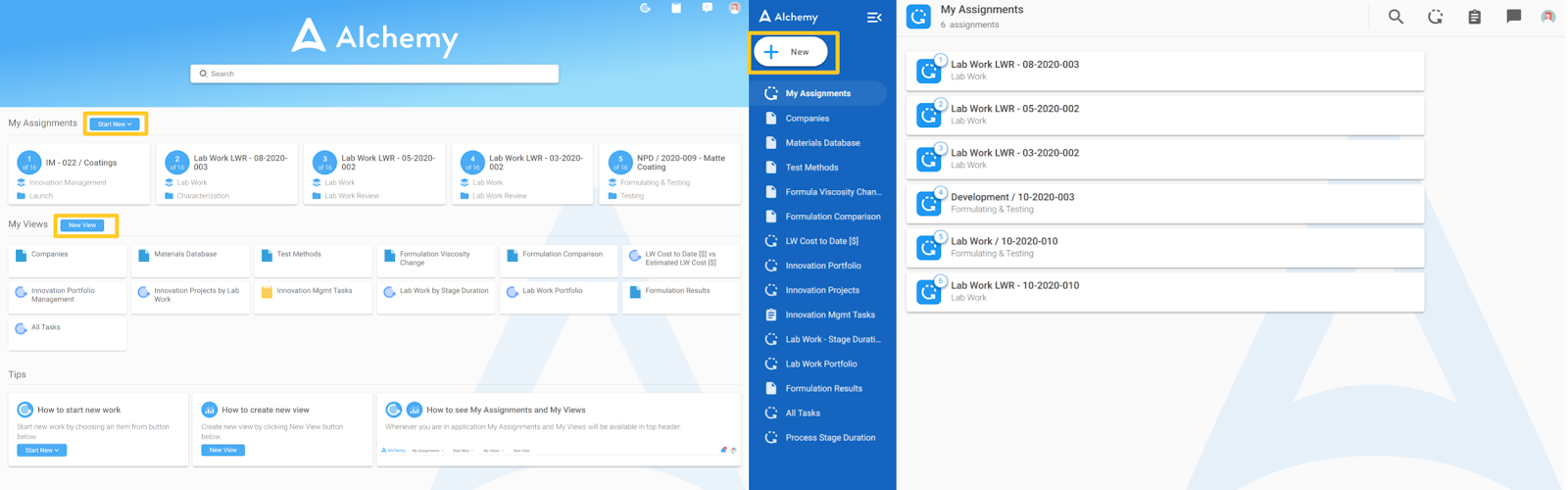Click the Formulation Comparison tile on home page
Screen dimensions: 1568x490
pos(559,261)
